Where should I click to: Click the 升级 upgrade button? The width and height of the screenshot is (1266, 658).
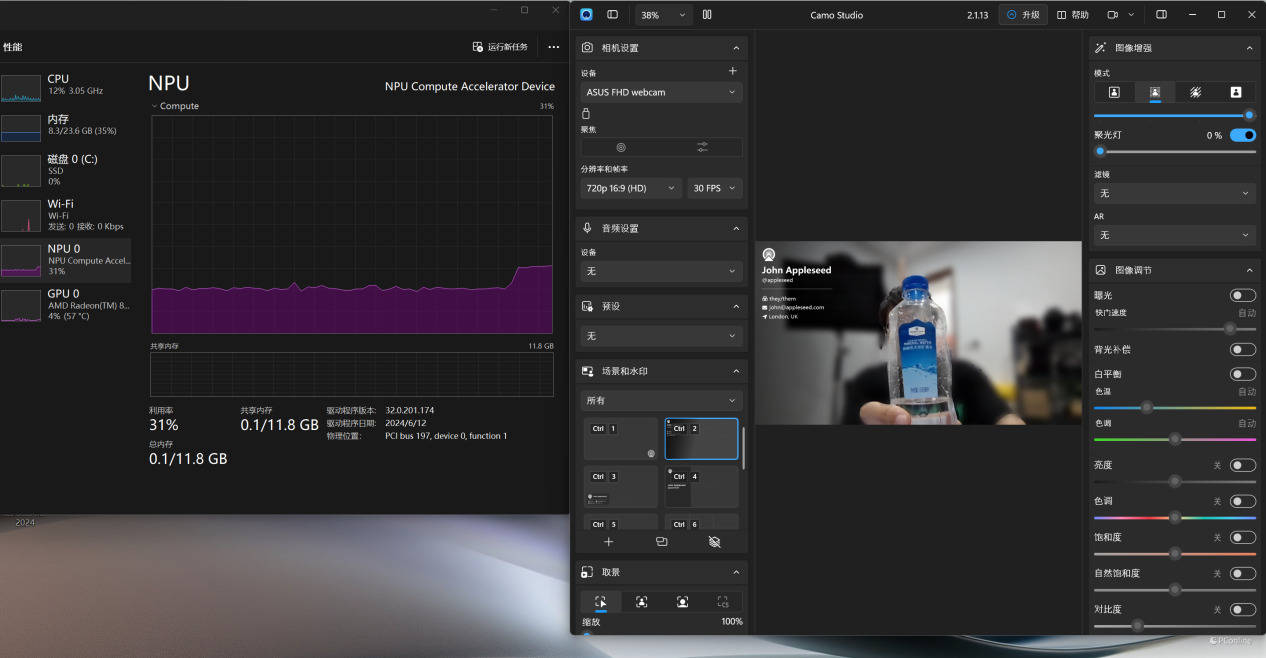click(x=1023, y=15)
